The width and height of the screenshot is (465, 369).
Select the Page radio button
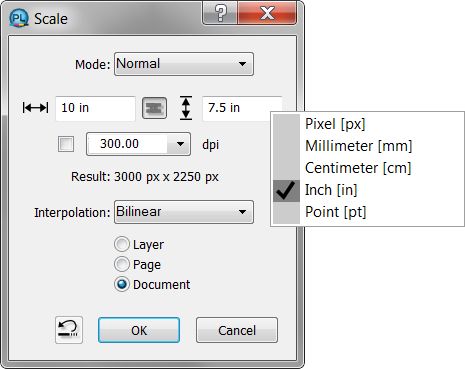click(122, 264)
